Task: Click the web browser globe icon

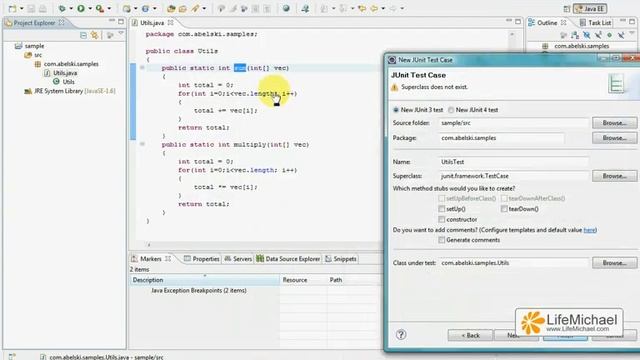Action: coord(286,8)
